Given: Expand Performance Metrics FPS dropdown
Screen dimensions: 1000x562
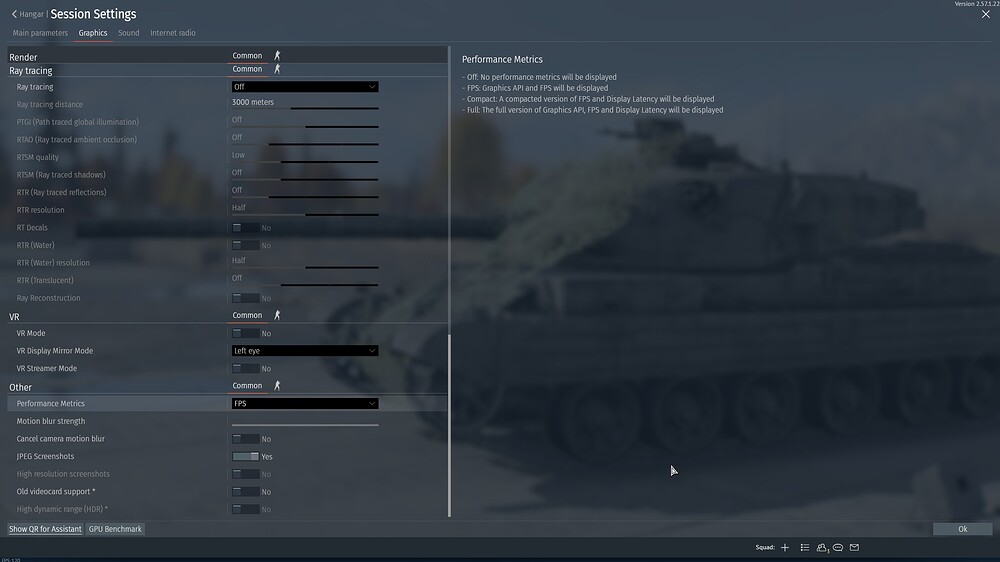Looking at the screenshot, I should coord(305,404).
